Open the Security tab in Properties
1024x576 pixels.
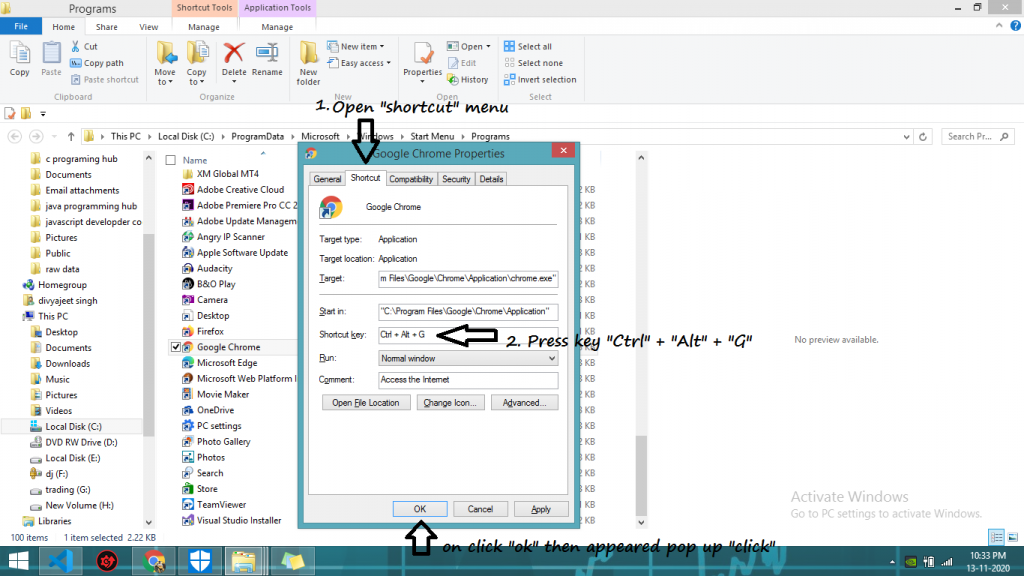click(456, 179)
